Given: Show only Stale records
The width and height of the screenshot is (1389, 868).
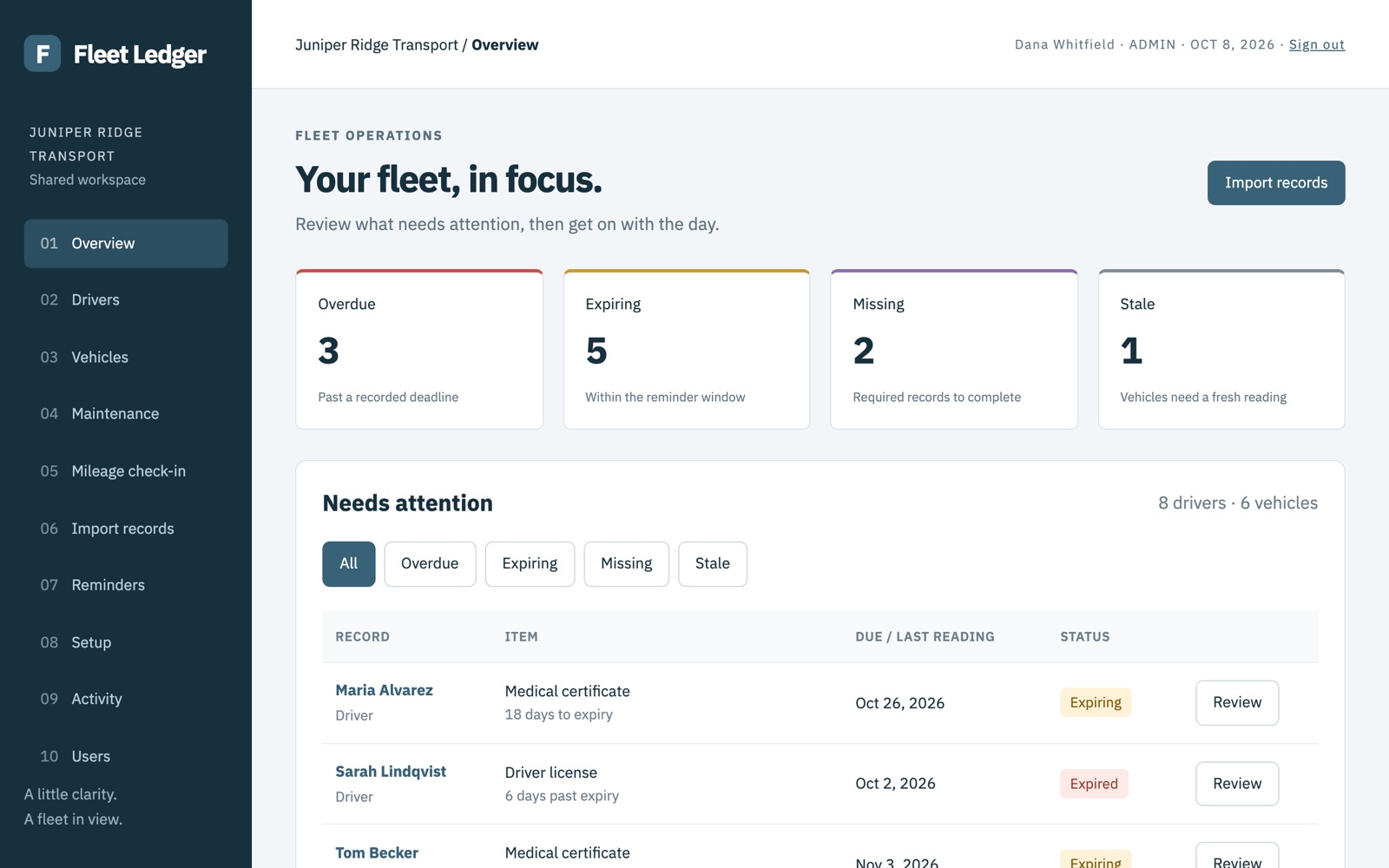Looking at the screenshot, I should [713, 563].
